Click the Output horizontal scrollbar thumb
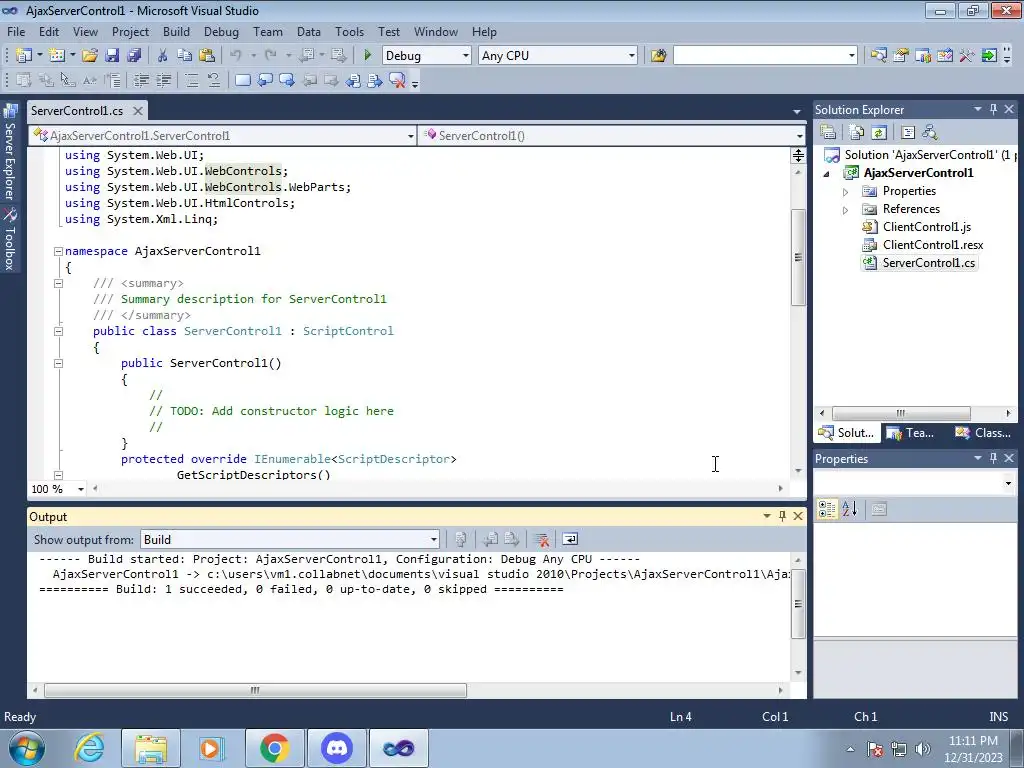1024x768 pixels. pyautogui.click(x=255, y=690)
